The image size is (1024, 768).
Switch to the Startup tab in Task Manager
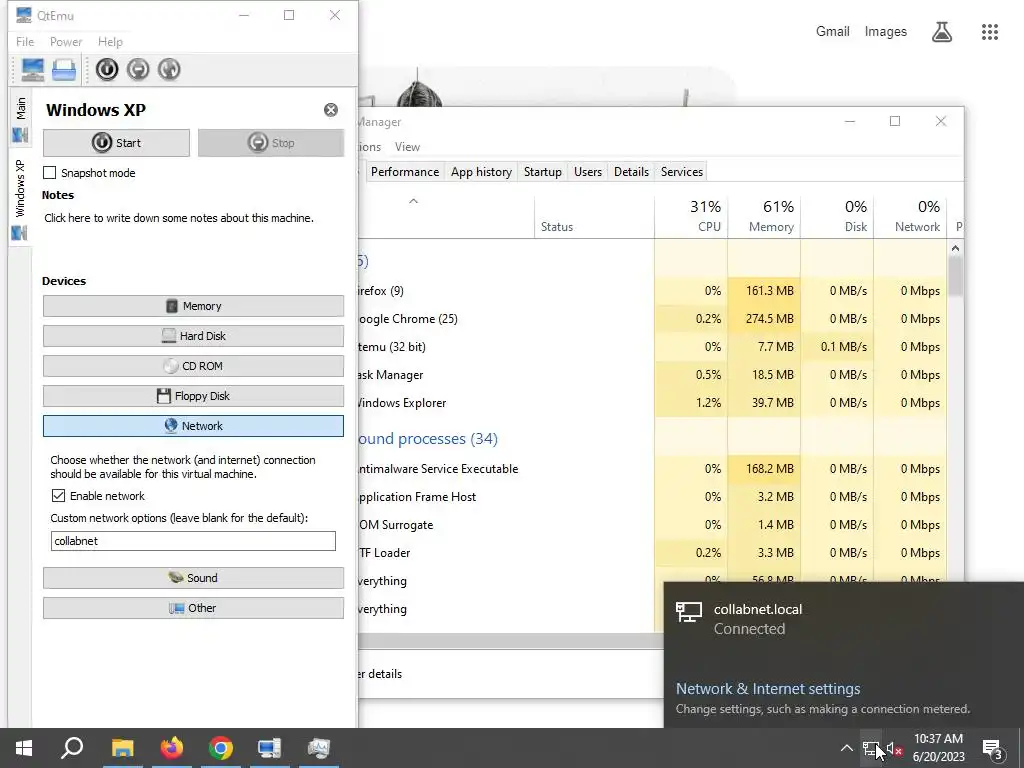[543, 172]
